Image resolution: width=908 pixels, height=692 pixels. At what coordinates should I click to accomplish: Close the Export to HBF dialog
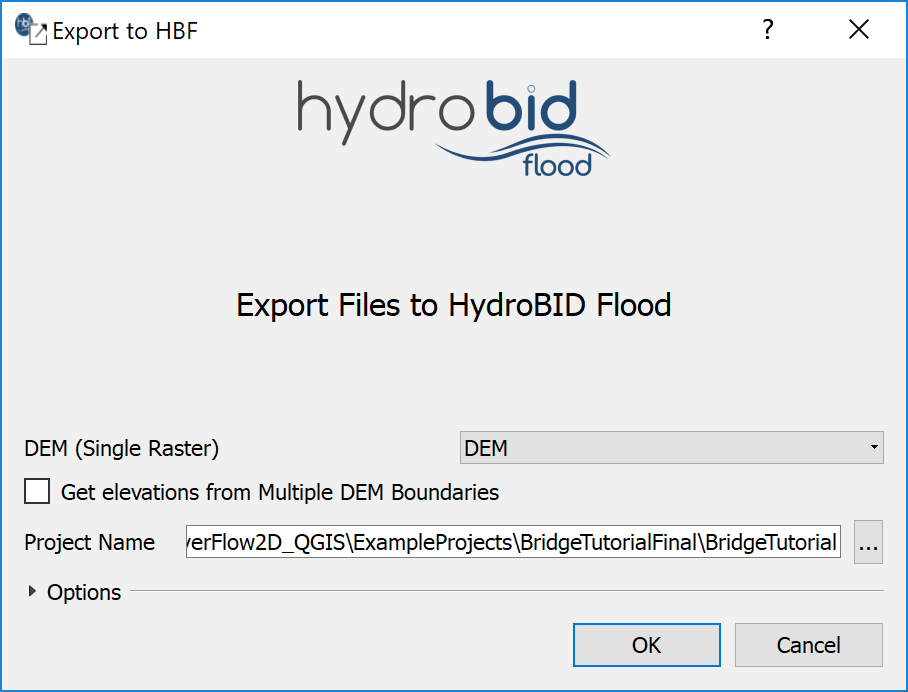858,30
